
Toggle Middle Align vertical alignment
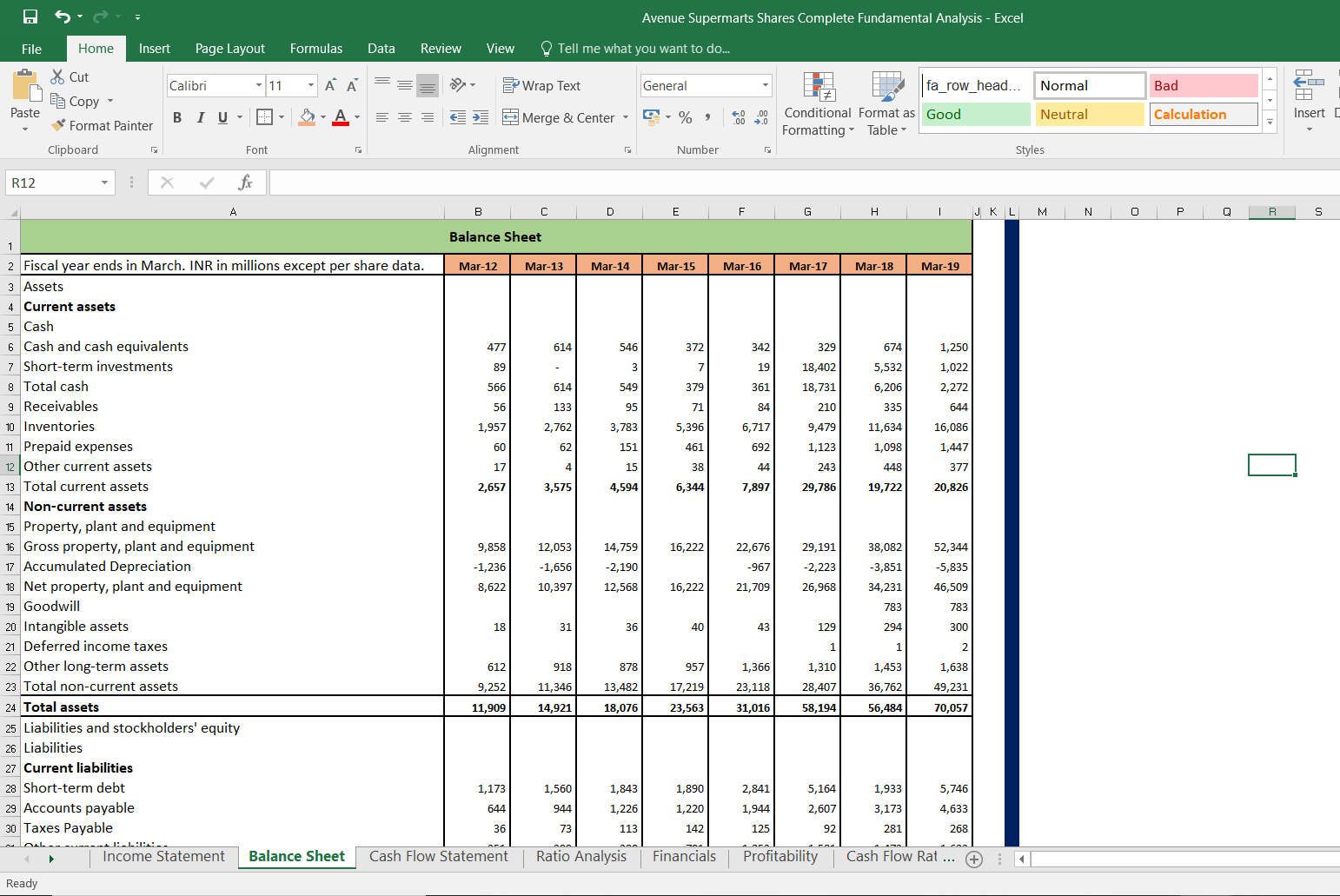coord(405,85)
